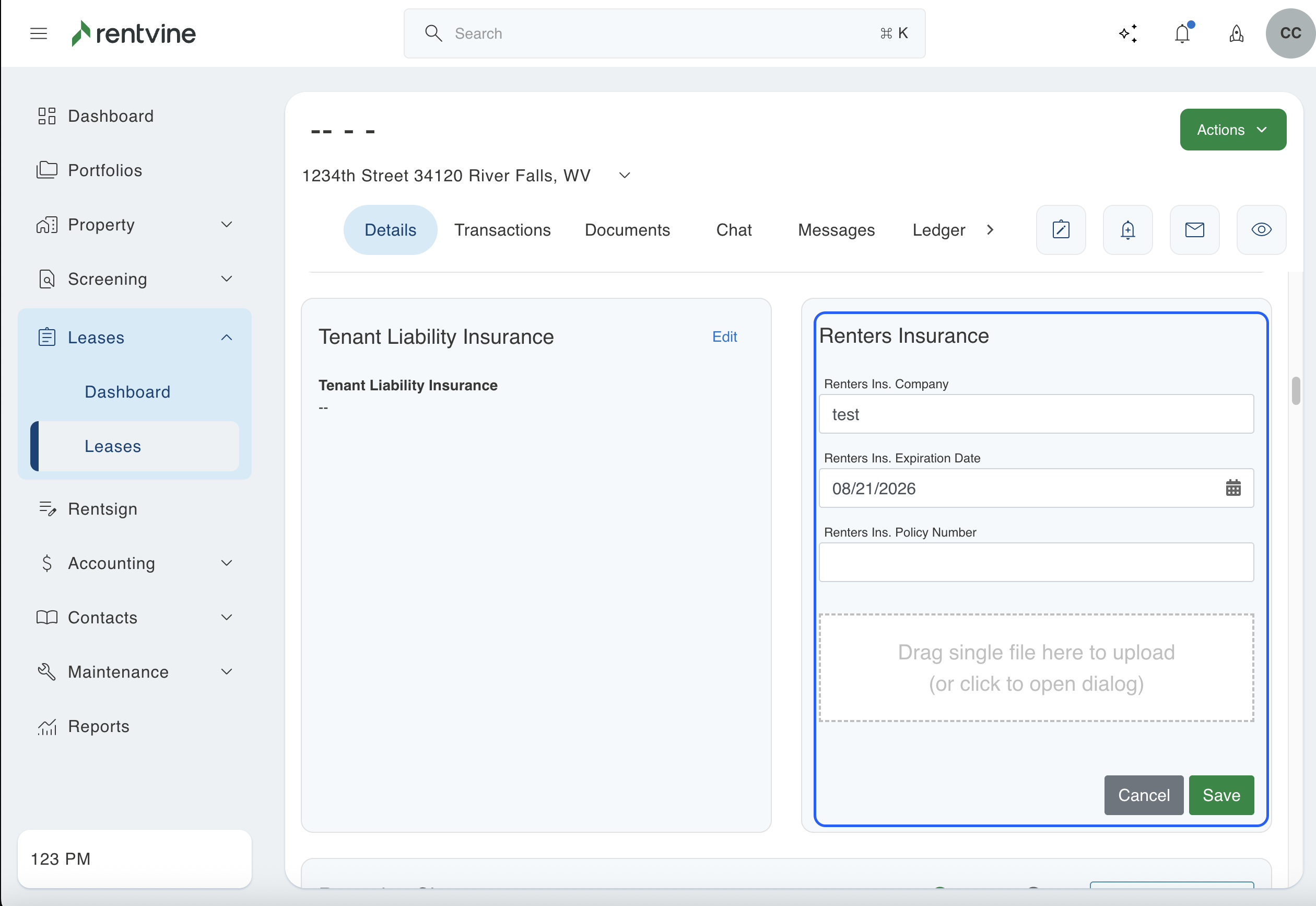Click the AI sparkle icon in header
Screen dimensions: 1316x906
coord(1127,33)
